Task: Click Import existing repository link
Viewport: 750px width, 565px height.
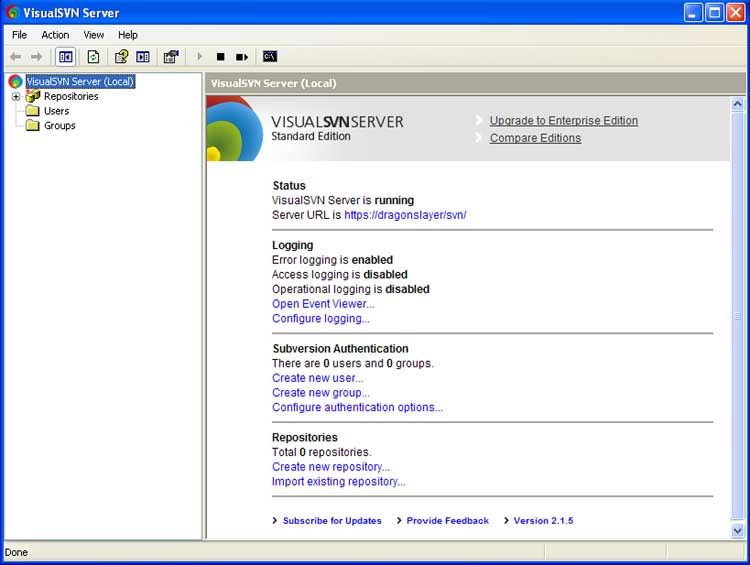Action: (339, 482)
